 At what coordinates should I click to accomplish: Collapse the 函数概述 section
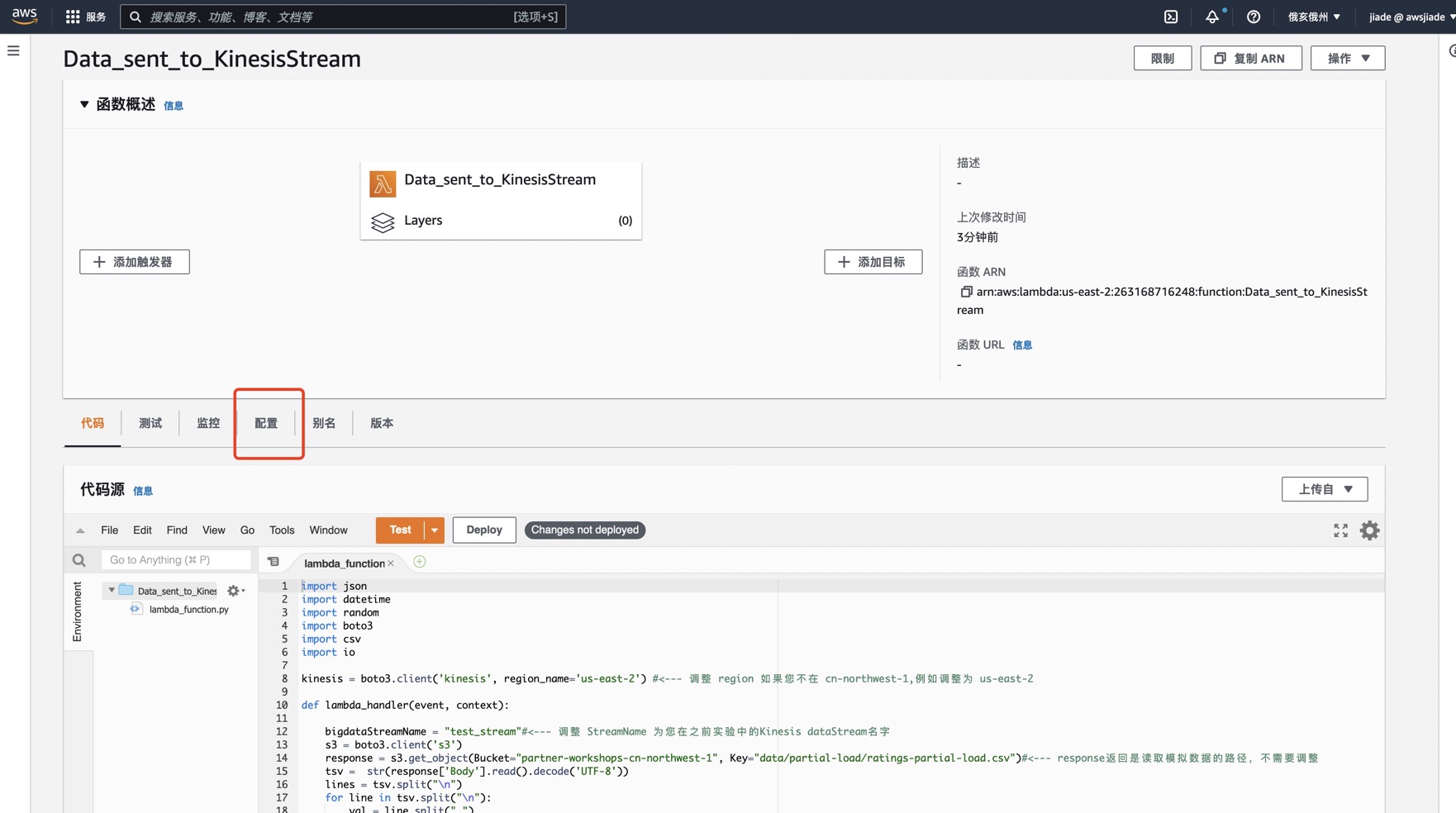click(x=84, y=104)
